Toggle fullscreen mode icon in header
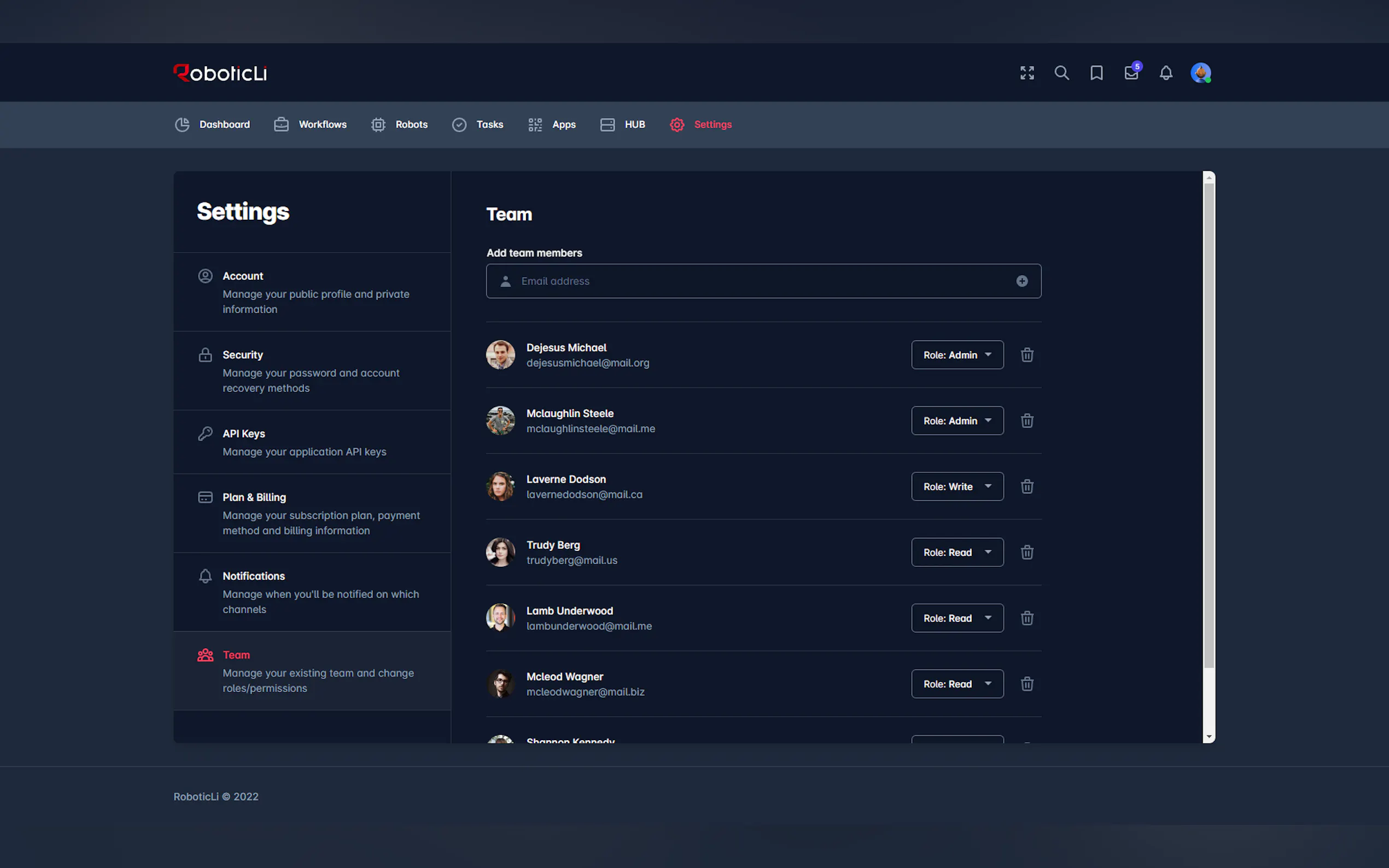The height and width of the screenshot is (868, 1389). pyautogui.click(x=1026, y=73)
